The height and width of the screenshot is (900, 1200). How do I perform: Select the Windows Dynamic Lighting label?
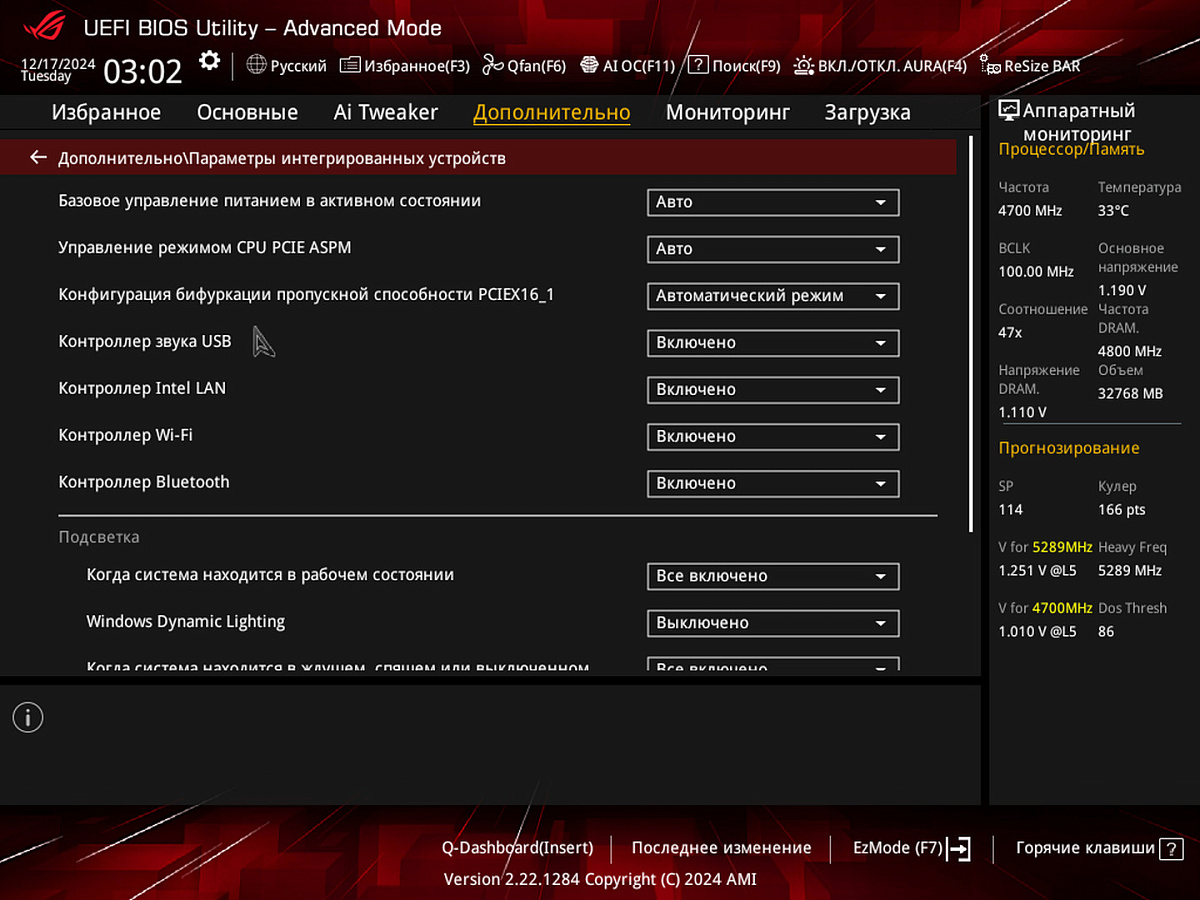186,621
